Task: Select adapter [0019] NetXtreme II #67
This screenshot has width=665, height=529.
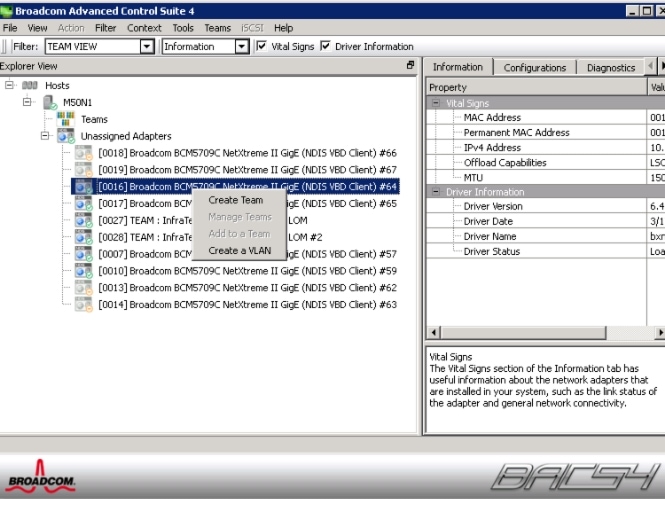Action: click(247, 170)
